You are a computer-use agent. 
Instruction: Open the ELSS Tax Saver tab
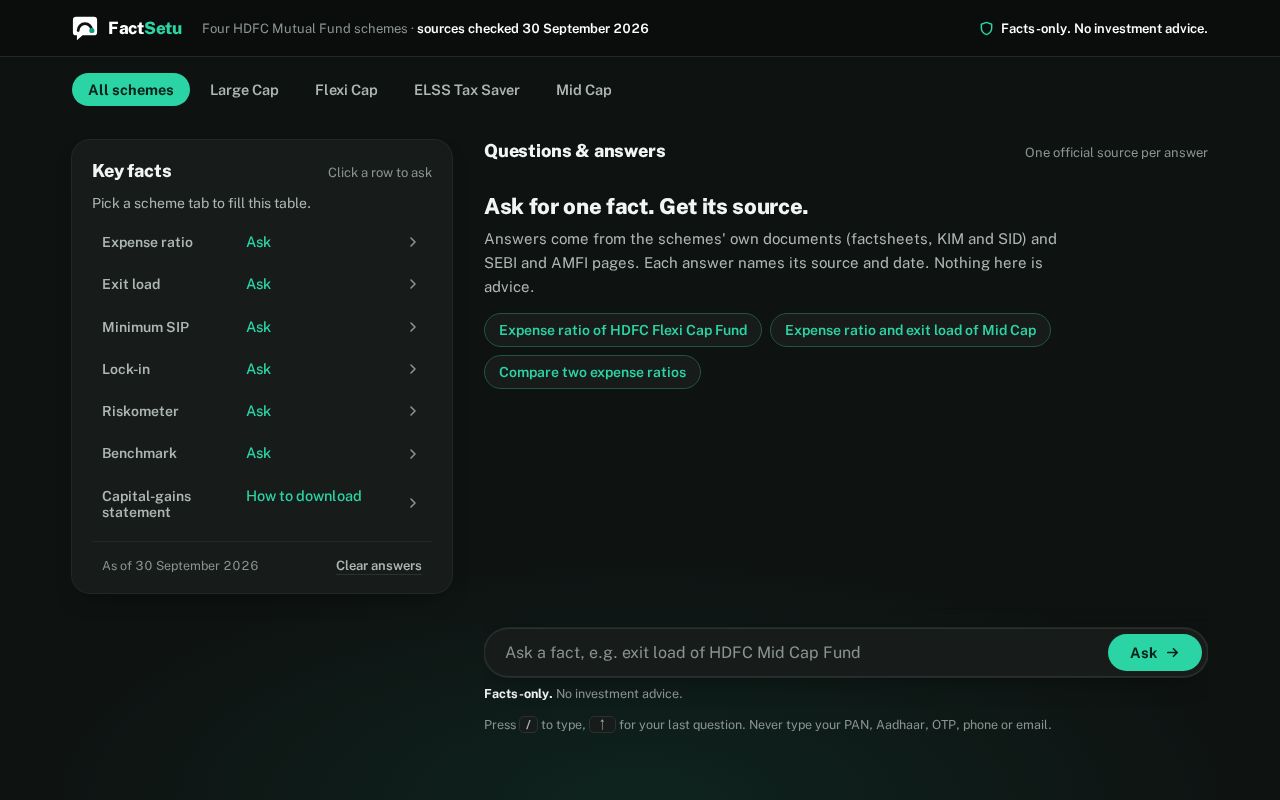467,90
